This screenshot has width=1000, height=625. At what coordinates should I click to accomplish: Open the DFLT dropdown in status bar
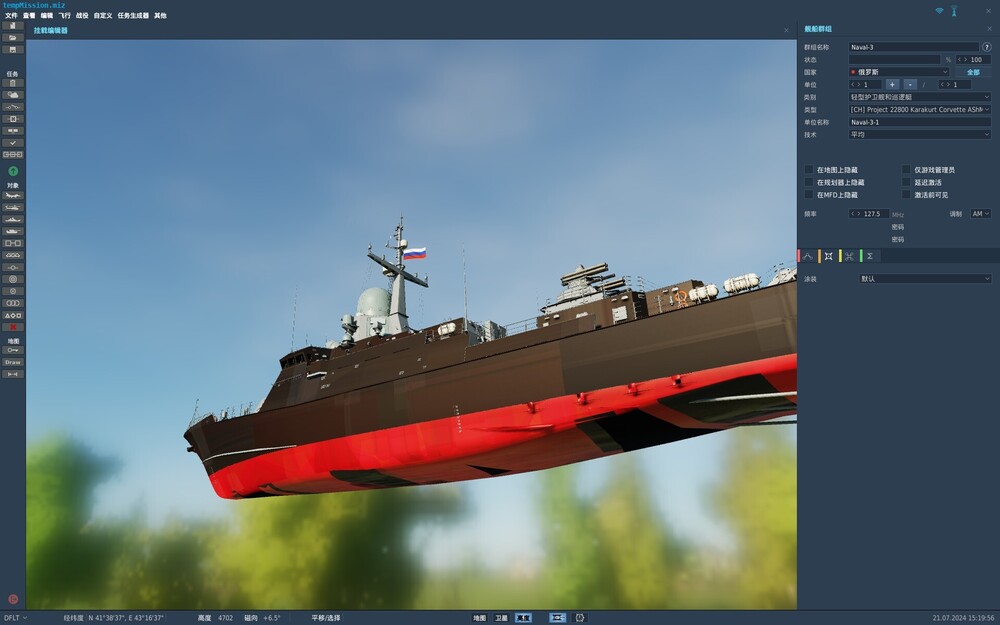(x=16, y=617)
